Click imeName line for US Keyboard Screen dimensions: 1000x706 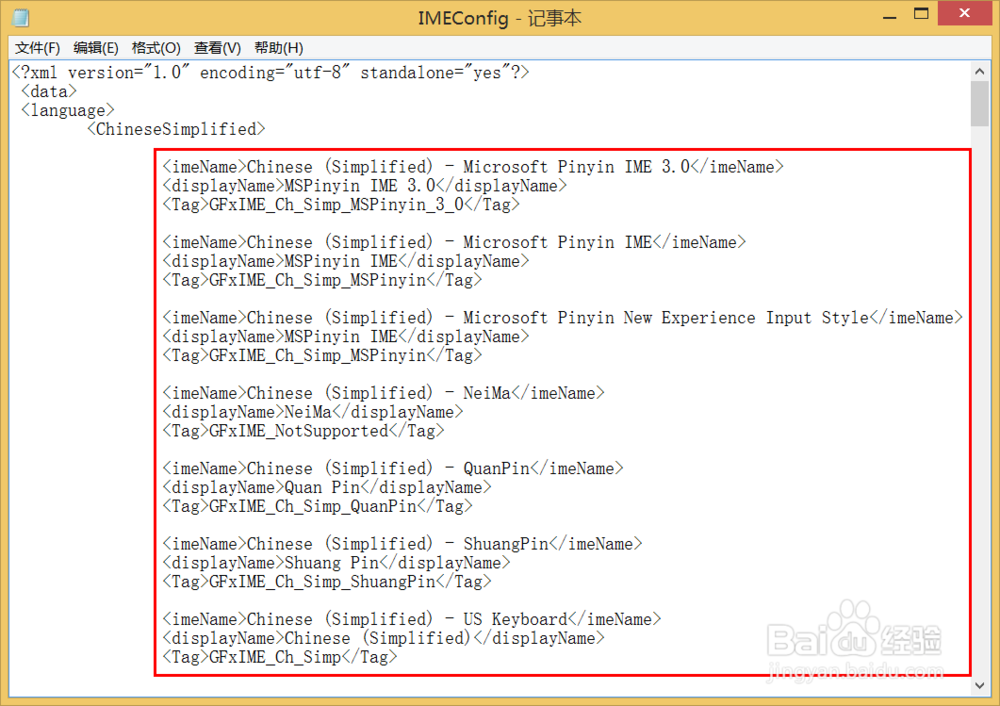(411, 619)
